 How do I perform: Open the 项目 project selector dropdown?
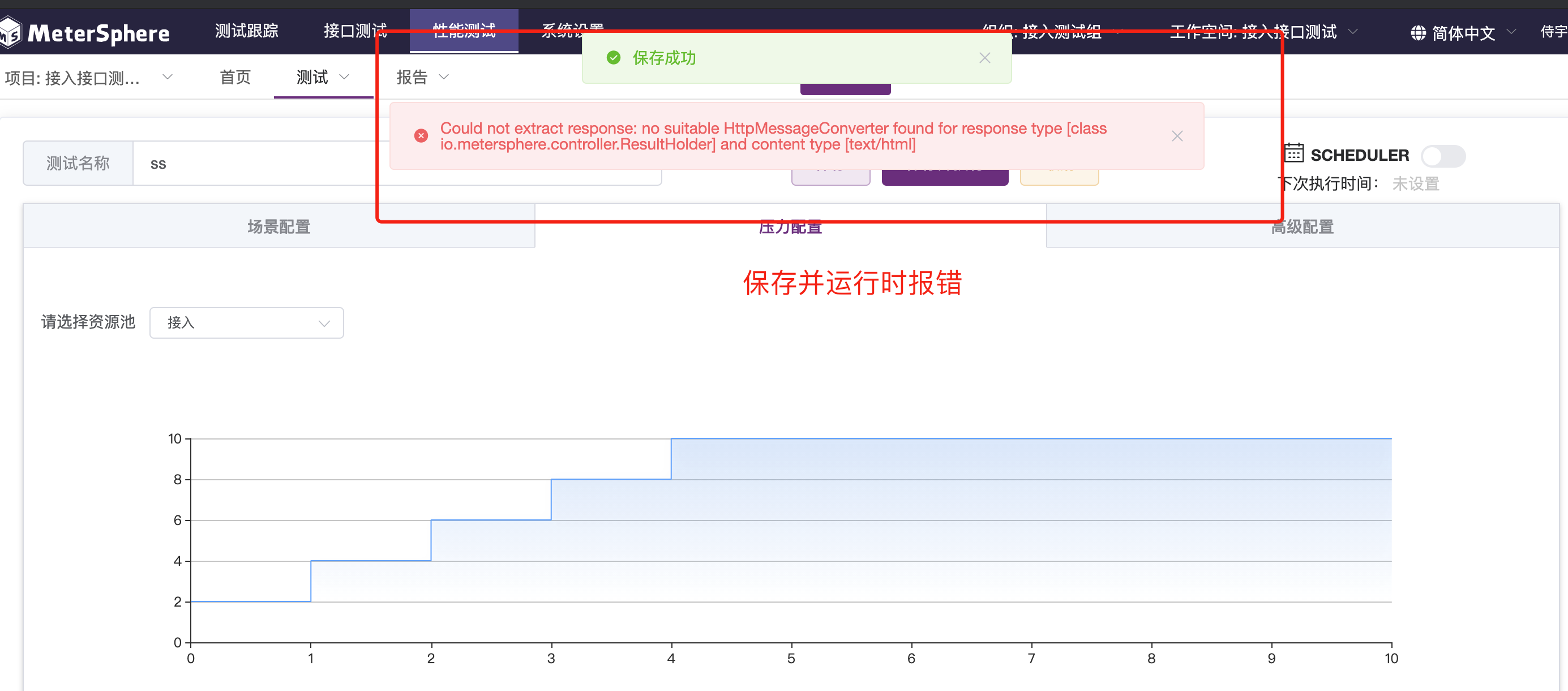(x=168, y=78)
